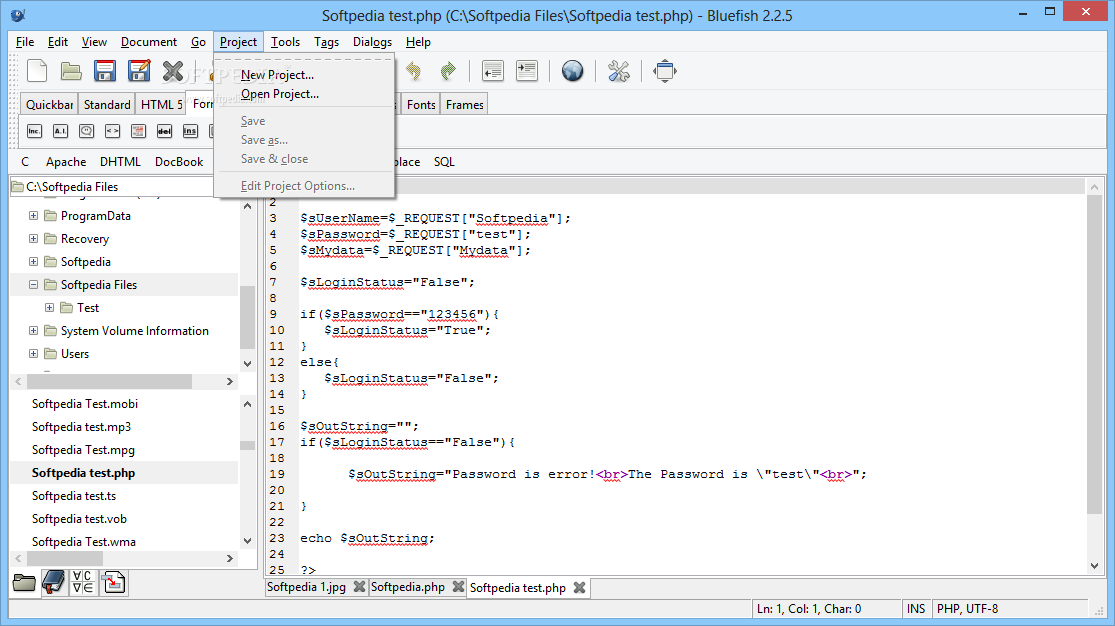The image size is (1115, 626).
Task: Open the Edit menu
Action: 58,42
